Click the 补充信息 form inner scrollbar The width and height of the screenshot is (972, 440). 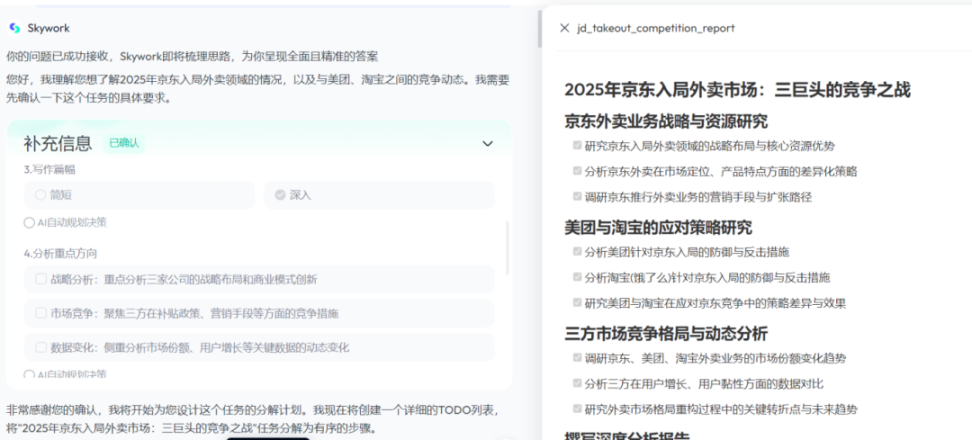[508, 248]
